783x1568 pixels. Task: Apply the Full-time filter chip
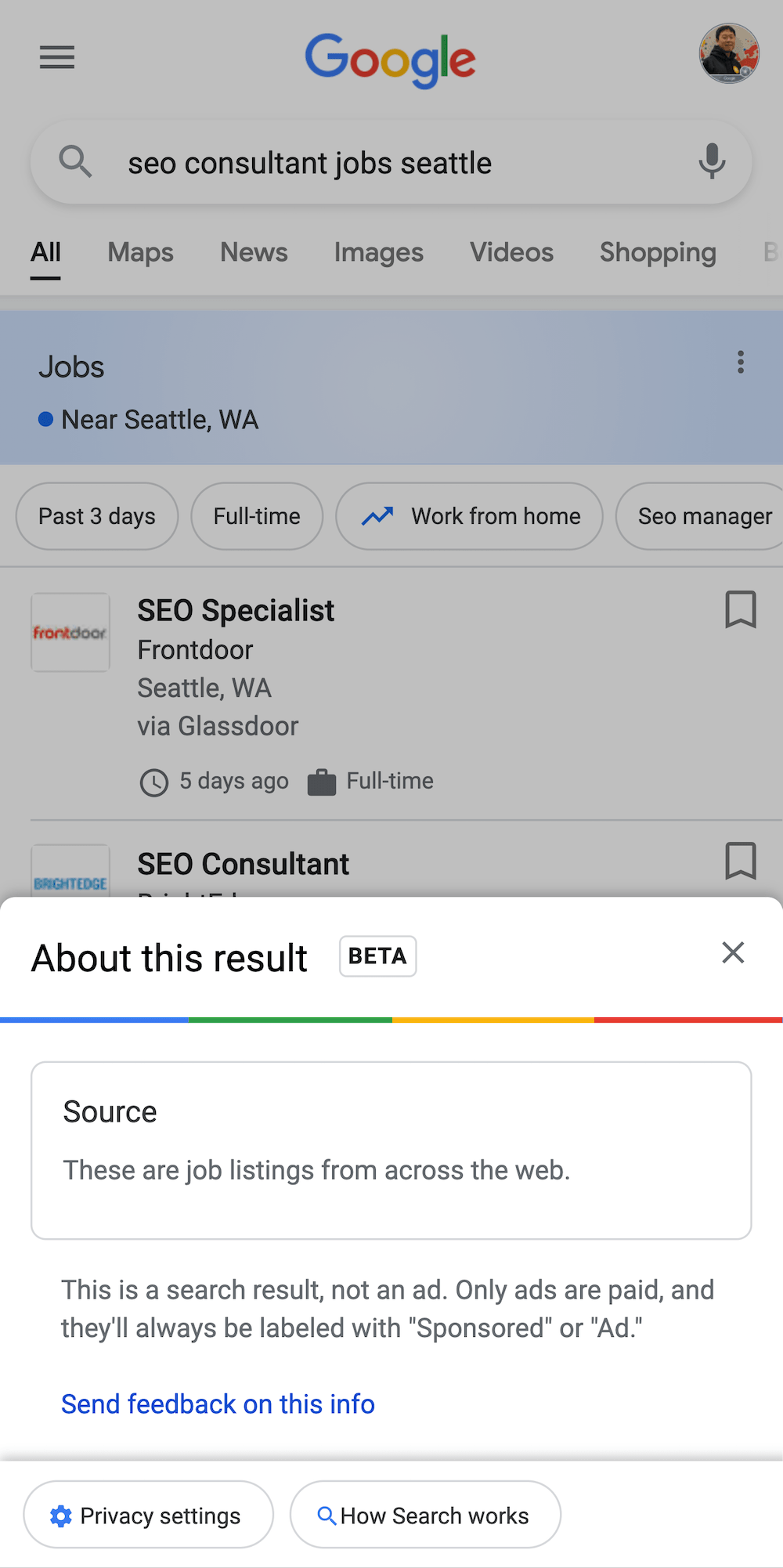pos(257,516)
